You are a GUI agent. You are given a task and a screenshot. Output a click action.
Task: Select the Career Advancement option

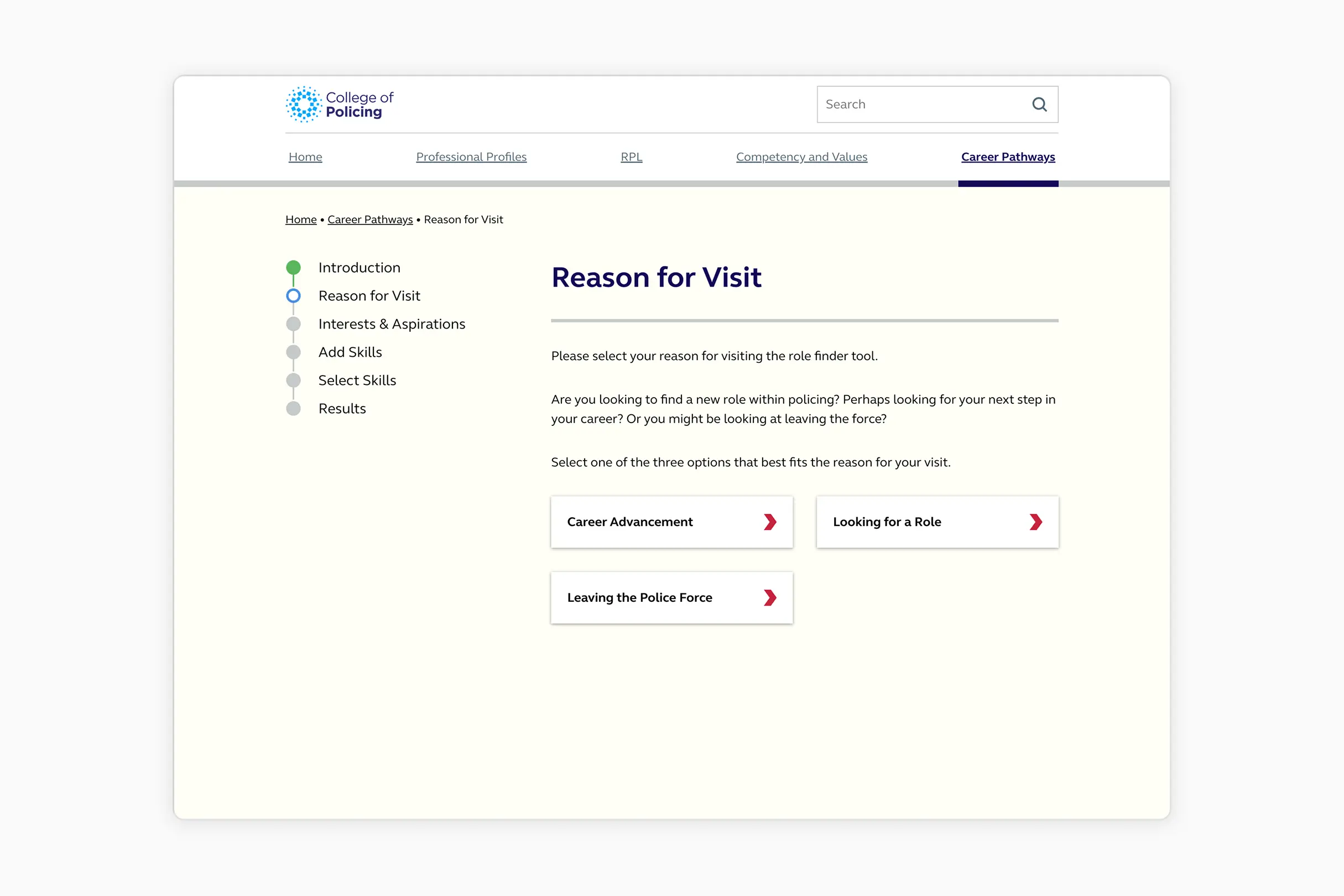[671, 522]
